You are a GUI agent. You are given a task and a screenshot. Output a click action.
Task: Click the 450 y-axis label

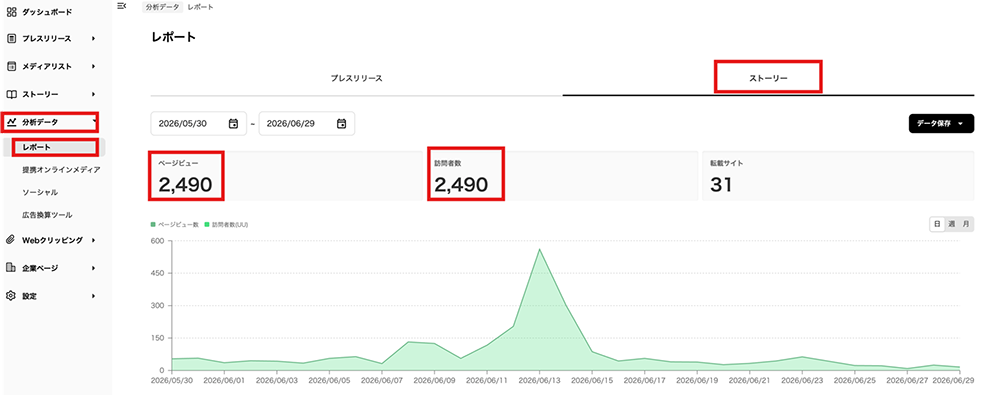[x=158, y=273]
